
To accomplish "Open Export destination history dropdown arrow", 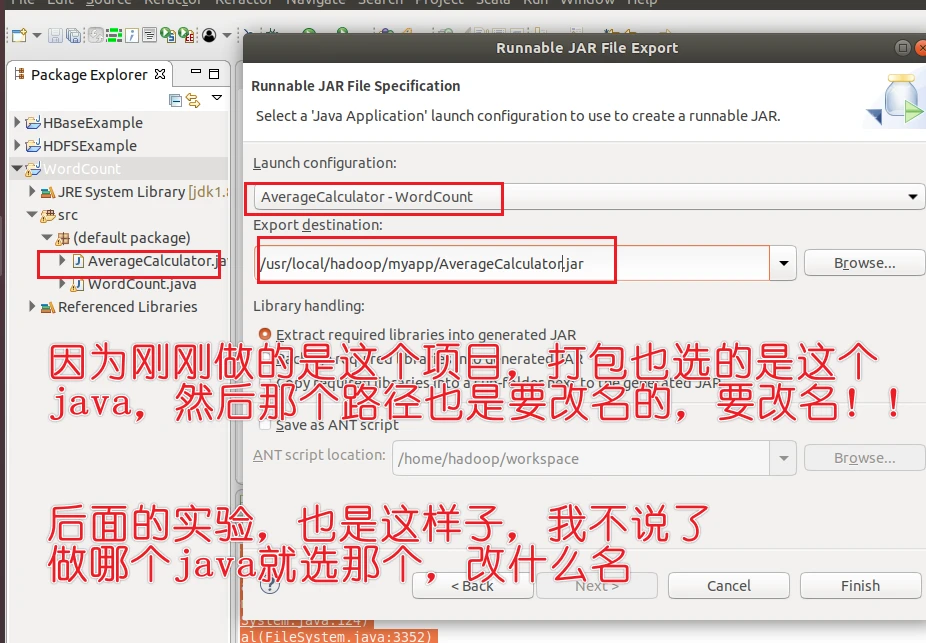I will (x=783, y=264).
